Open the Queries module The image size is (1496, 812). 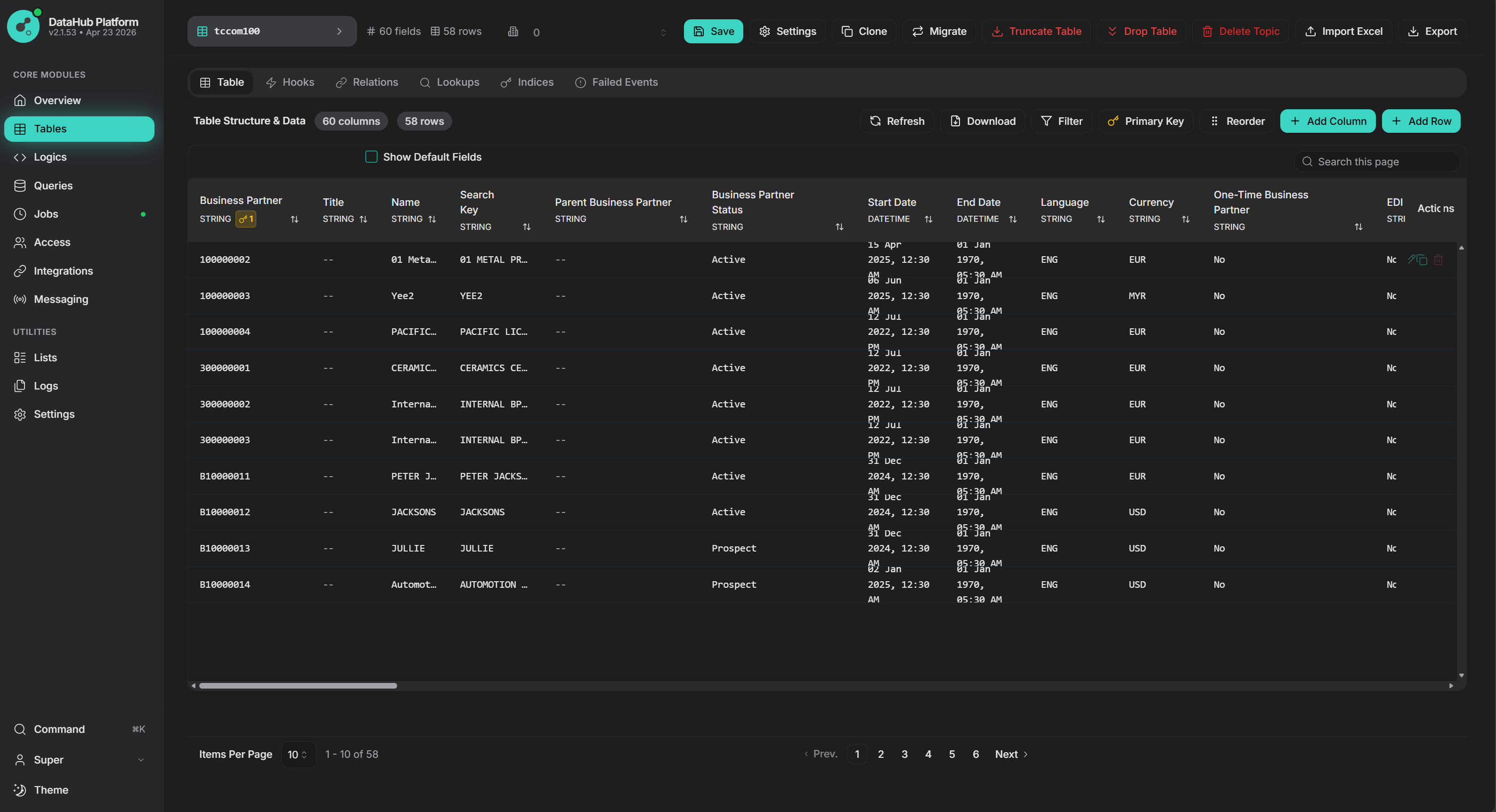pyautogui.click(x=79, y=185)
